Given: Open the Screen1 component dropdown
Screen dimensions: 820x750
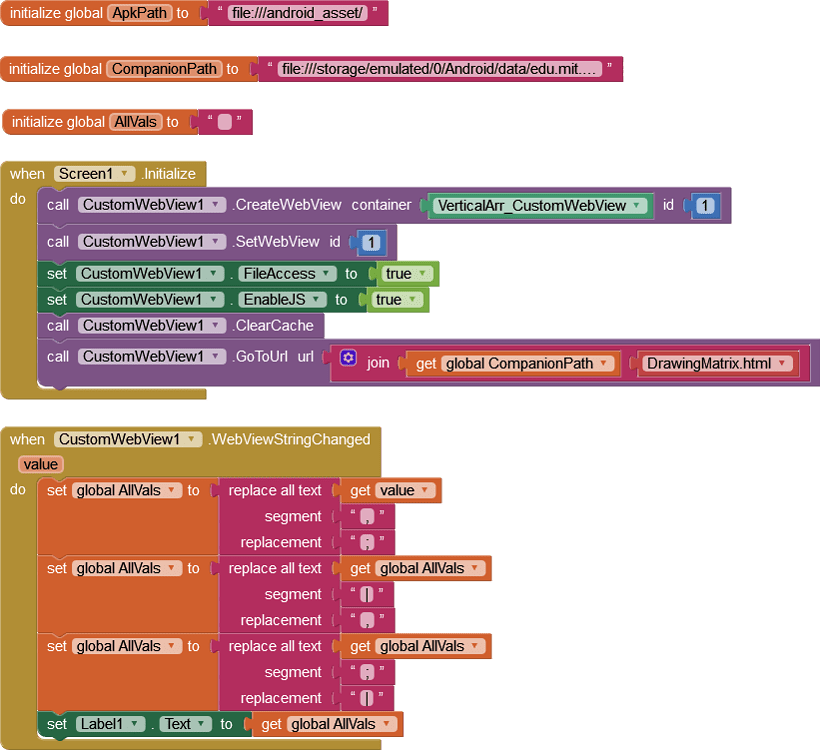Looking at the screenshot, I should (125, 174).
